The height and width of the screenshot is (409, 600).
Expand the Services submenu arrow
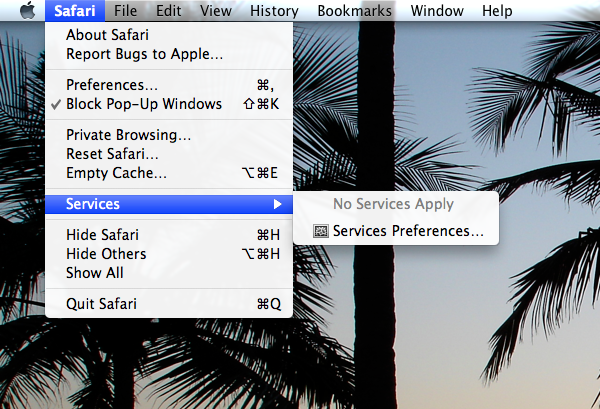[278, 204]
